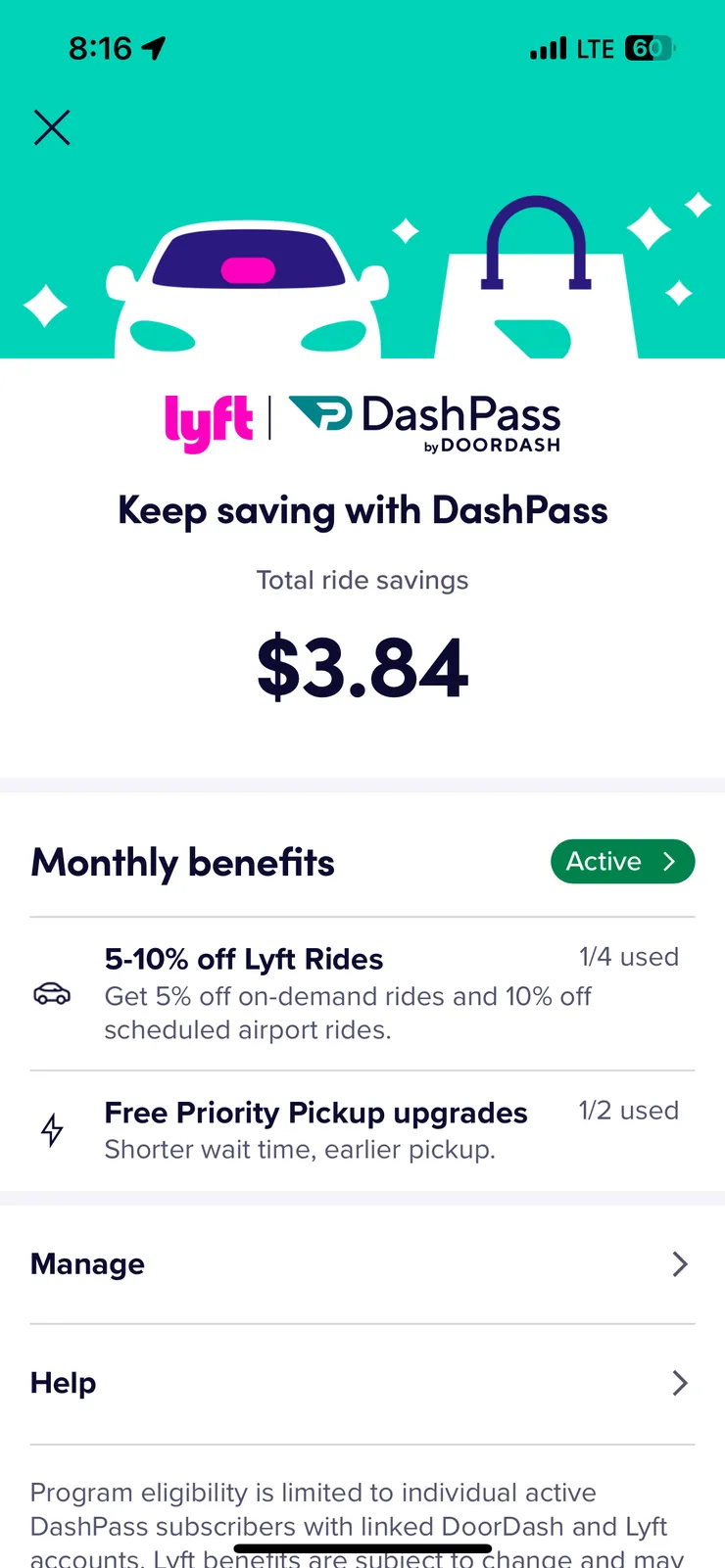The image size is (725, 1568).
Task: Tap the car icon beside Lyft Rides
Action: point(52,993)
